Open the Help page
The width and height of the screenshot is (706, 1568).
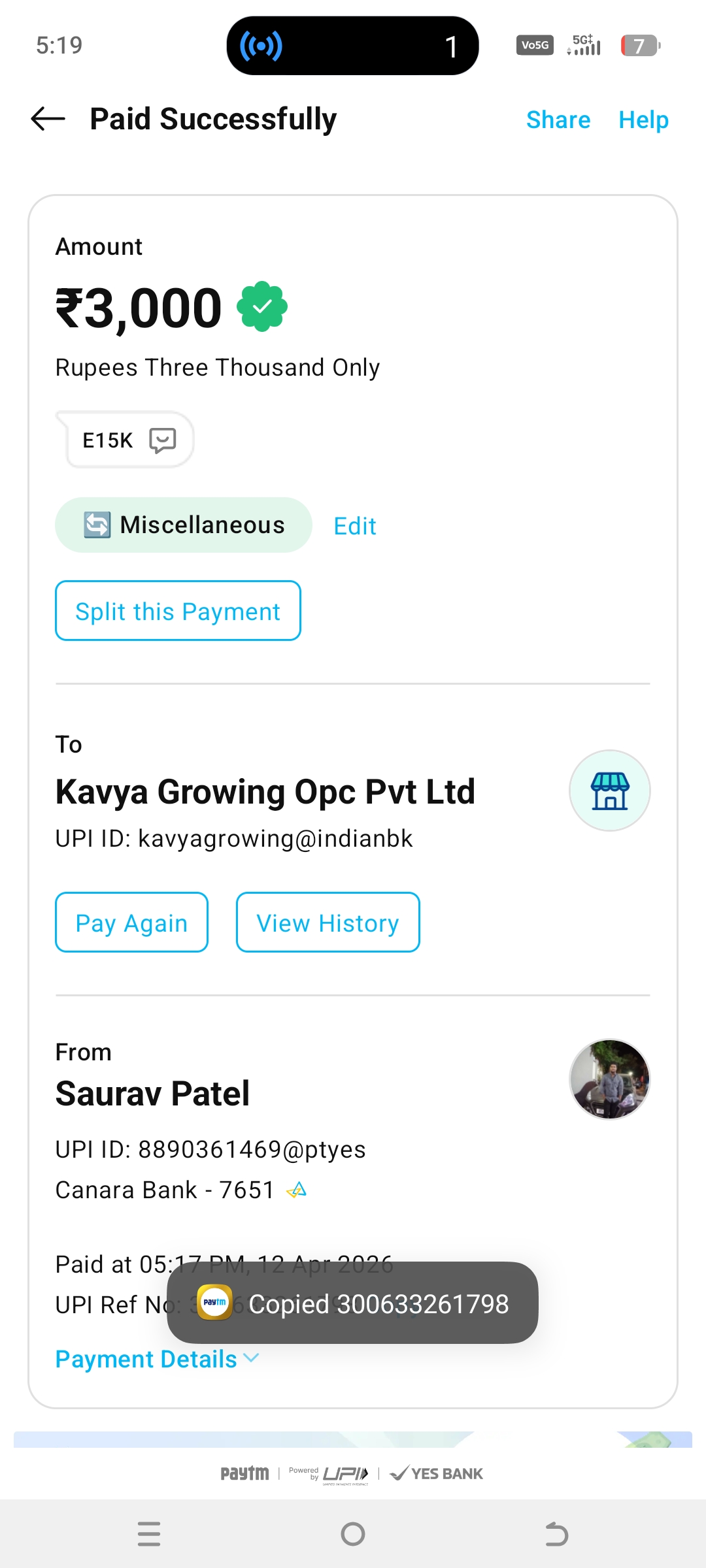tap(643, 120)
